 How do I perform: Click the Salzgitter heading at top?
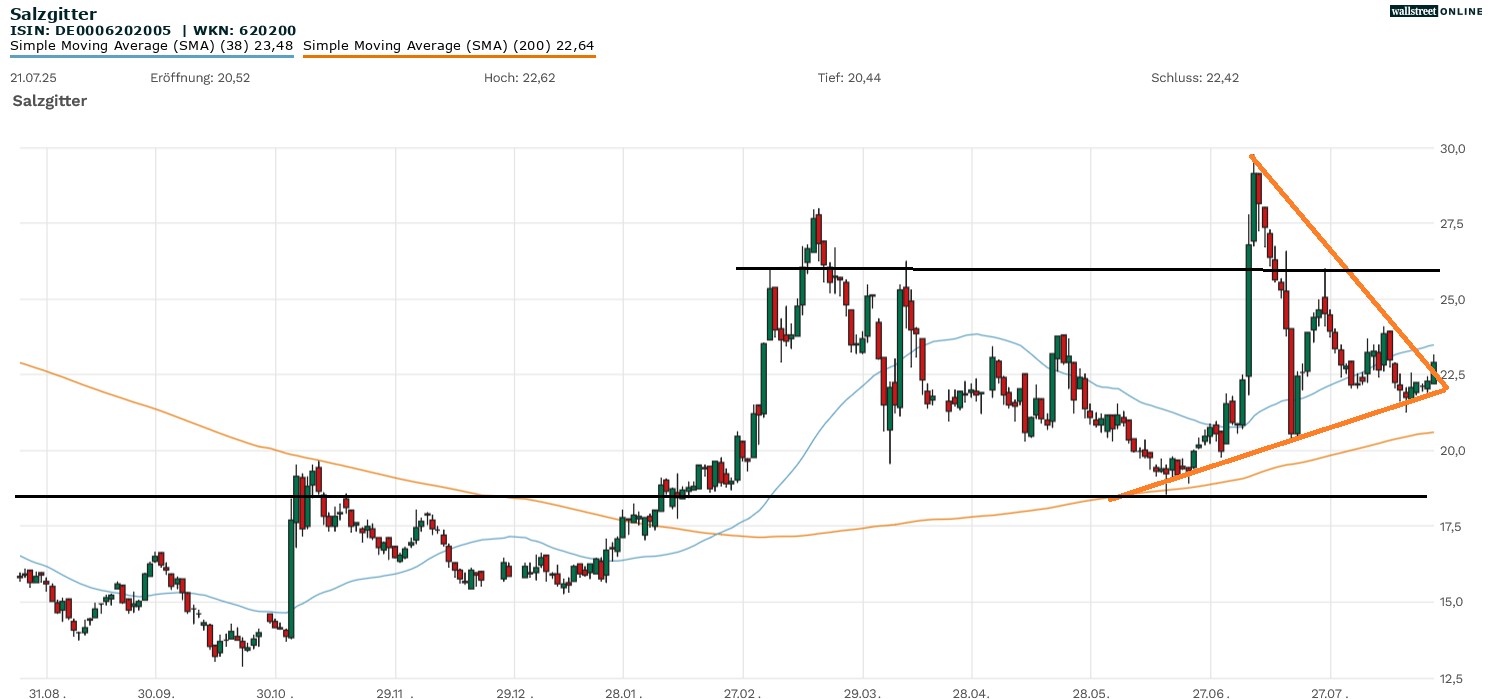click(53, 14)
